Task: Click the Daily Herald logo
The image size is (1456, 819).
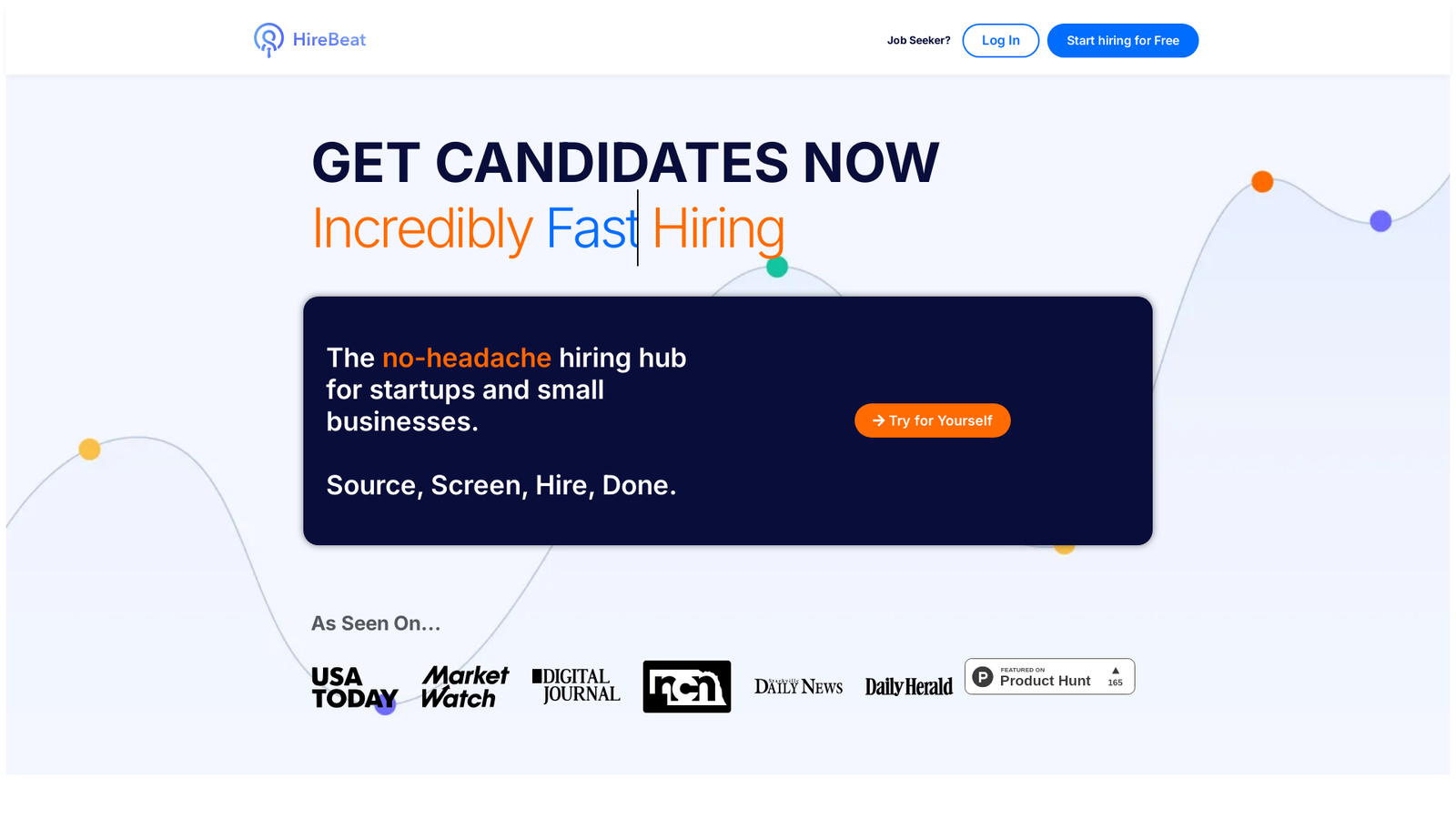Action: tap(909, 687)
